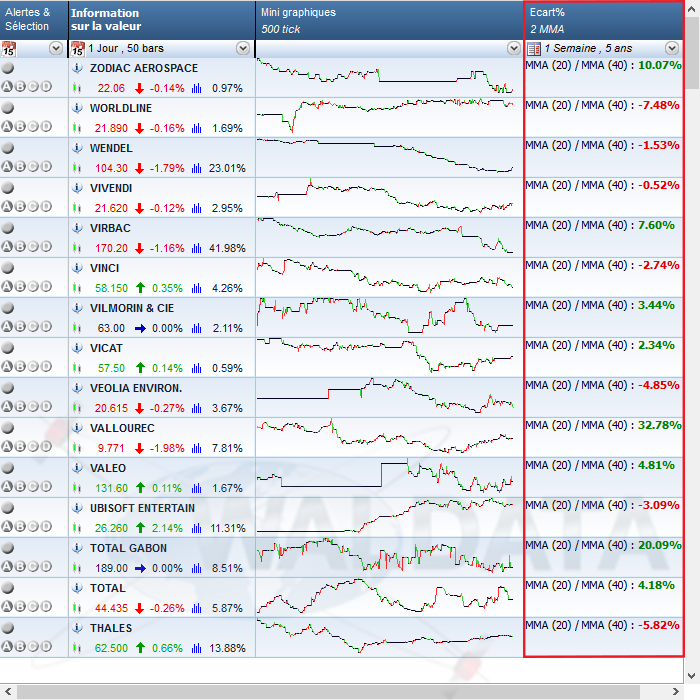Open the ZODIAC AEROSPACE stock name

144,68
